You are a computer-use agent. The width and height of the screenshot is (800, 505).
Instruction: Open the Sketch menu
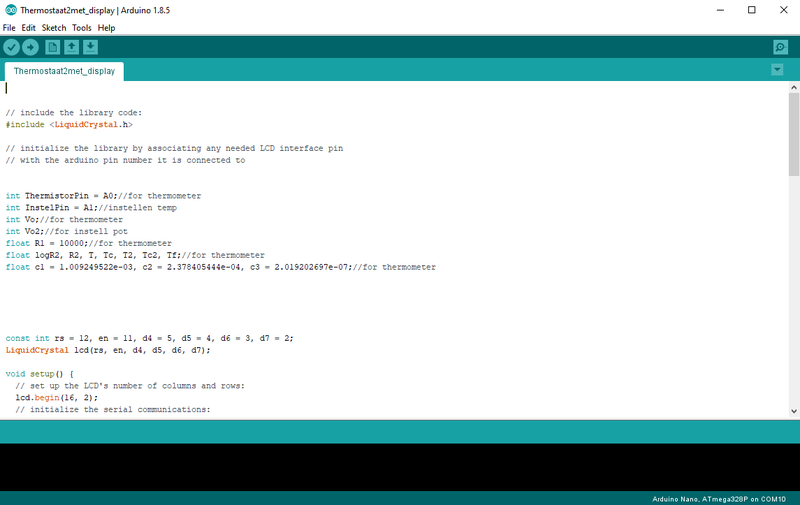coord(54,28)
